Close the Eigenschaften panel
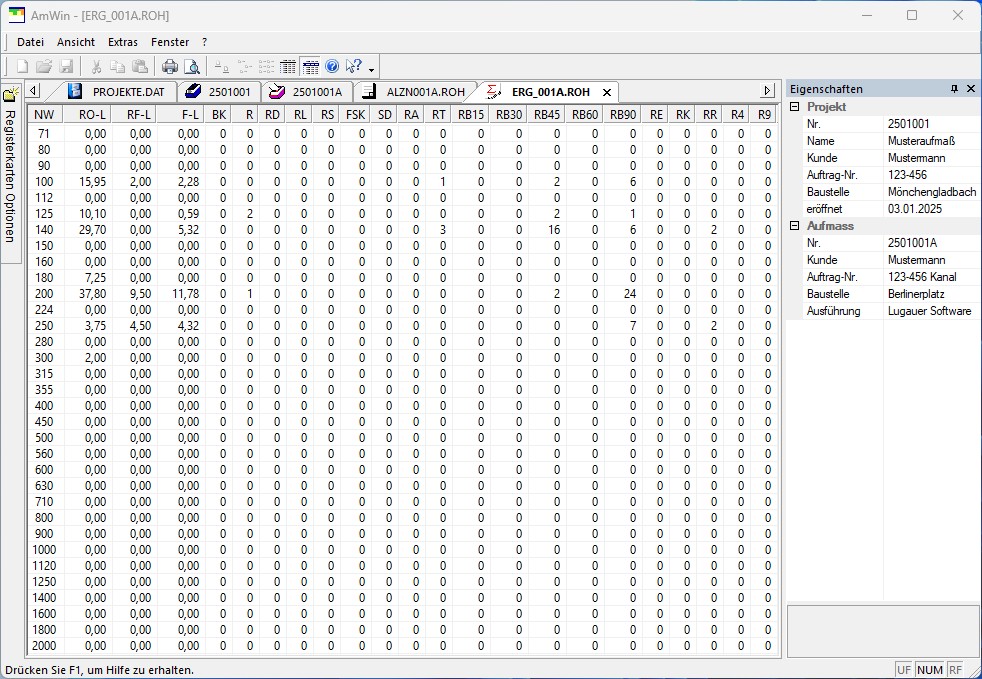This screenshot has height=679, width=982. click(971, 89)
